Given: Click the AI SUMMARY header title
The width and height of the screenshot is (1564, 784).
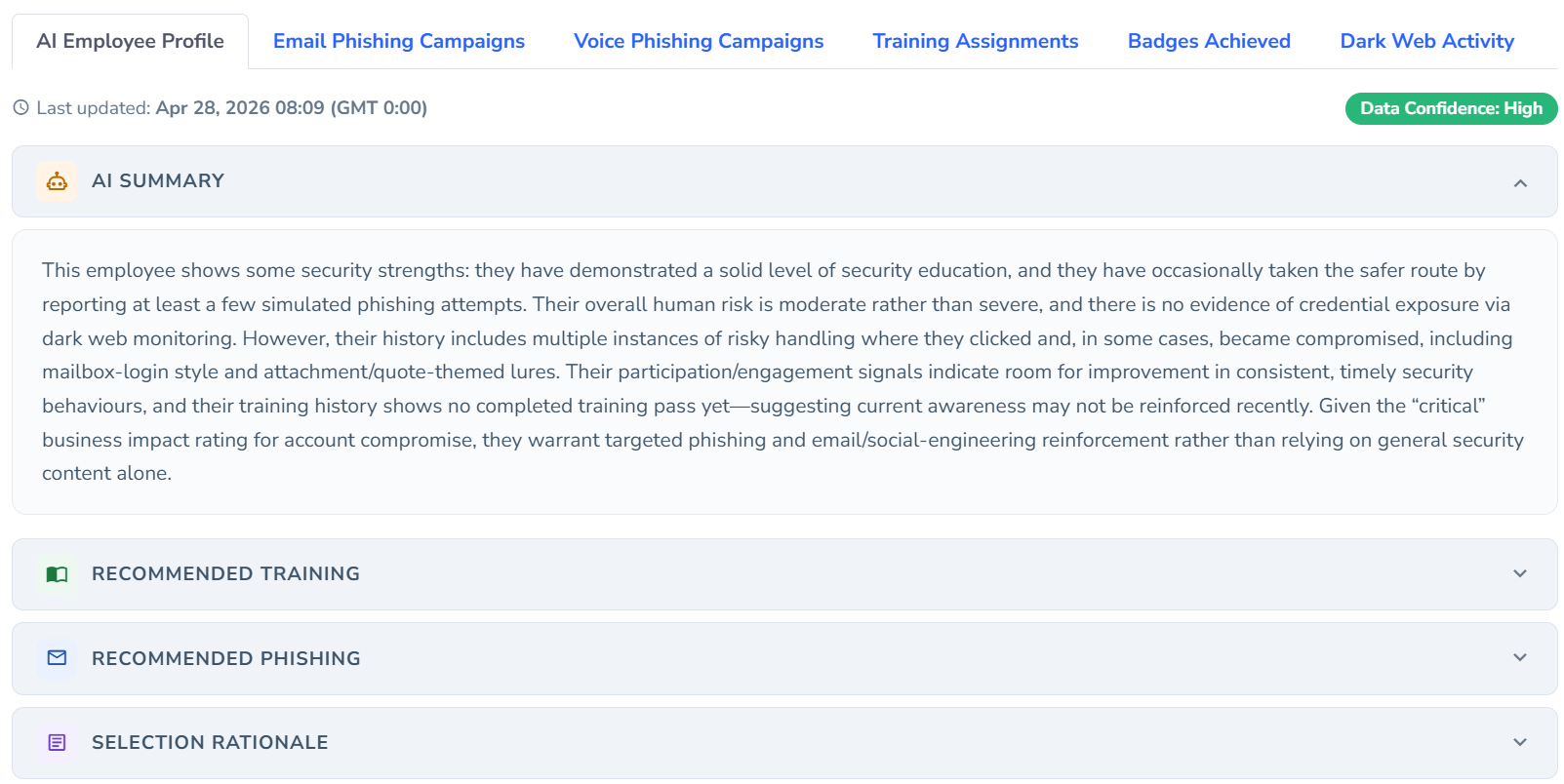Looking at the screenshot, I should 158,181.
